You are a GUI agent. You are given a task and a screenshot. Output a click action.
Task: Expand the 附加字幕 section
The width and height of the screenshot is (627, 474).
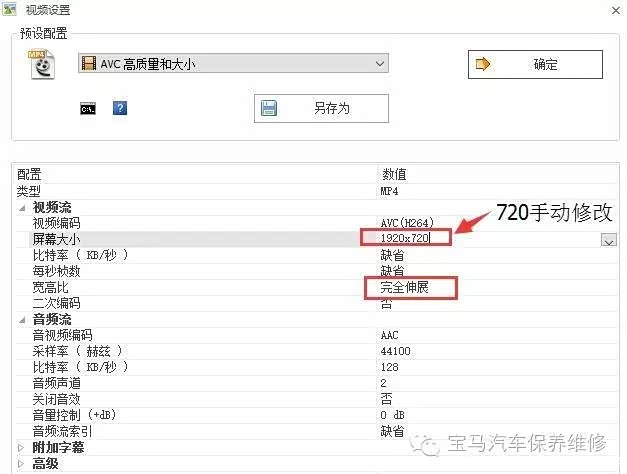point(21,447)
